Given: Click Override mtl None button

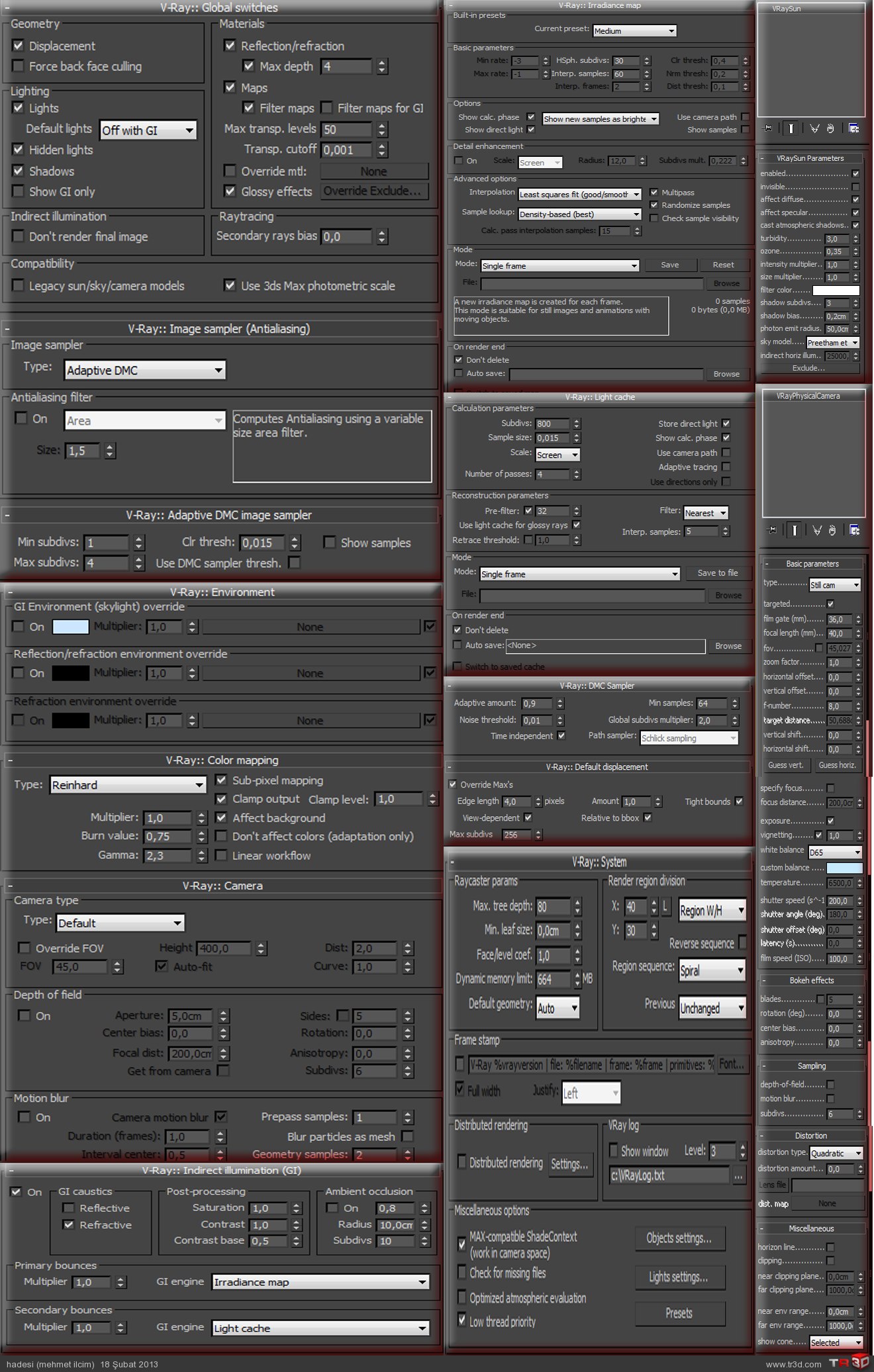Looking at the screenshot, I should click(x=374, y=171).
